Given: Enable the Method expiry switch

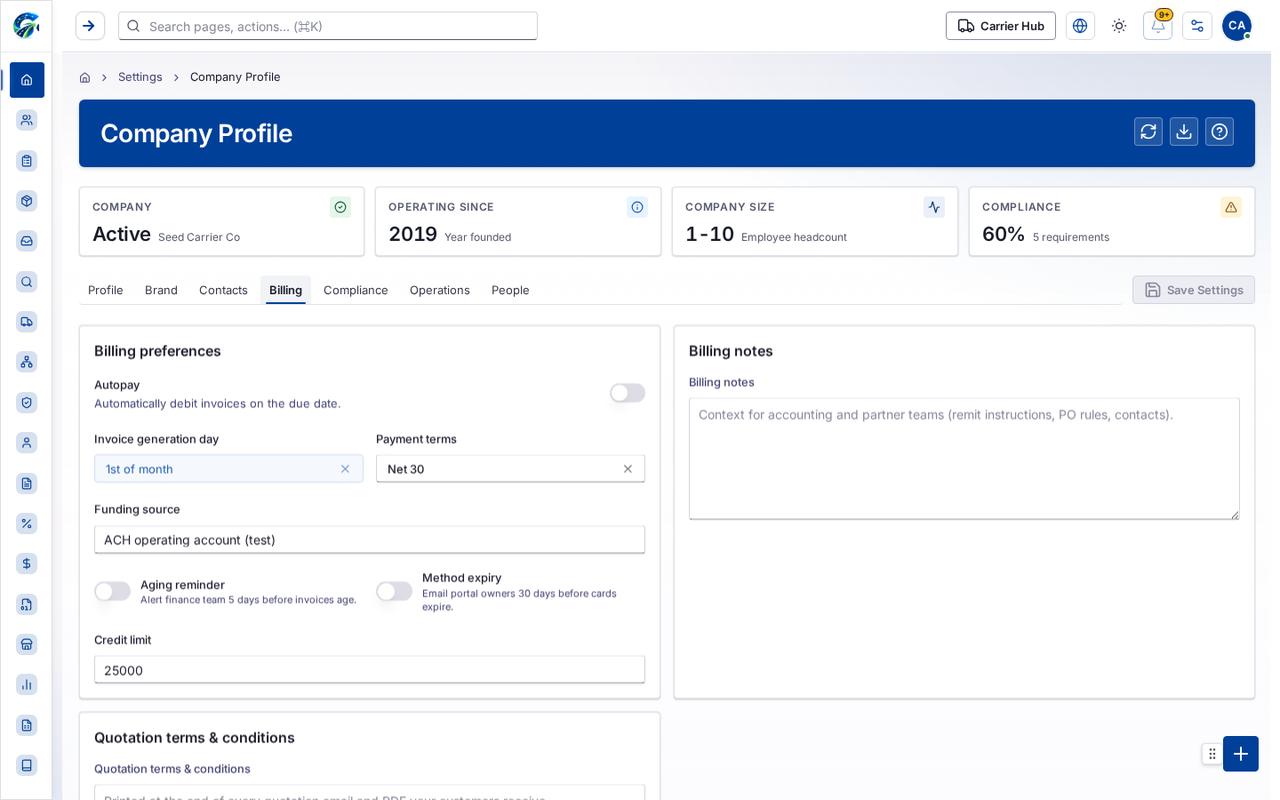Looking at the screenshot, I should (394, 591).
